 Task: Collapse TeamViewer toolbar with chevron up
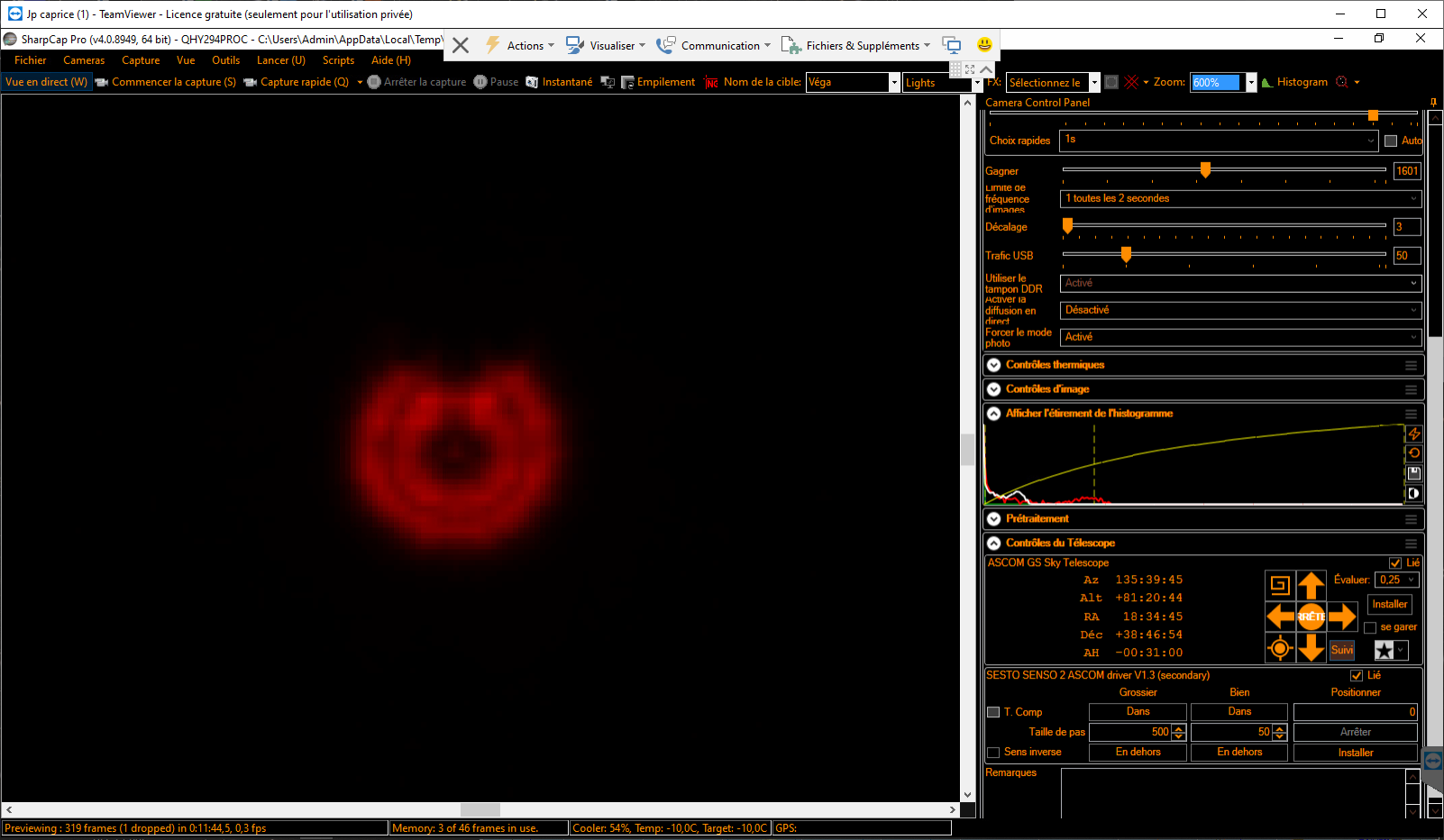click(x=986, y=69)
